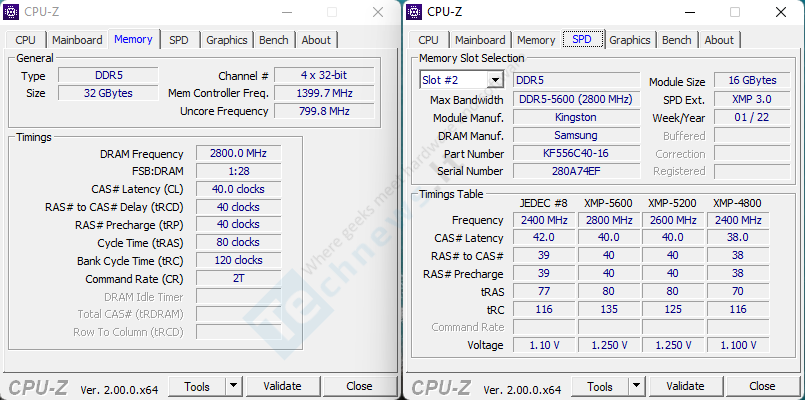Click the XMP-4800 tRAS cell 70

(738, 291)
